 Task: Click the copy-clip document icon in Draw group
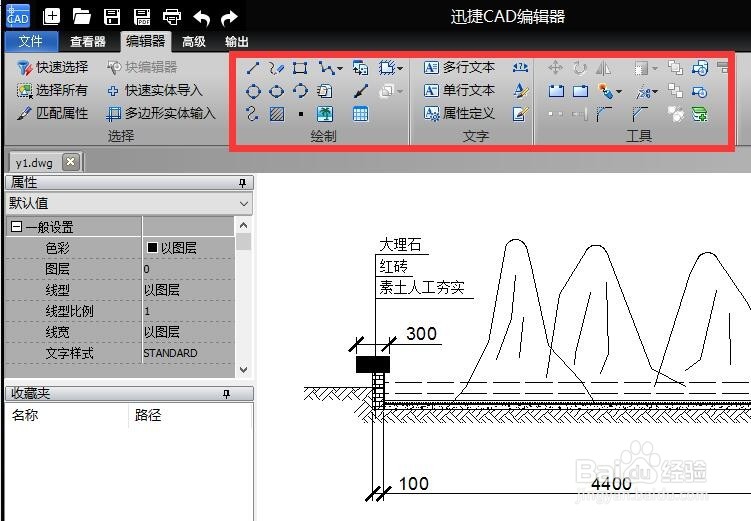point(324,91)
